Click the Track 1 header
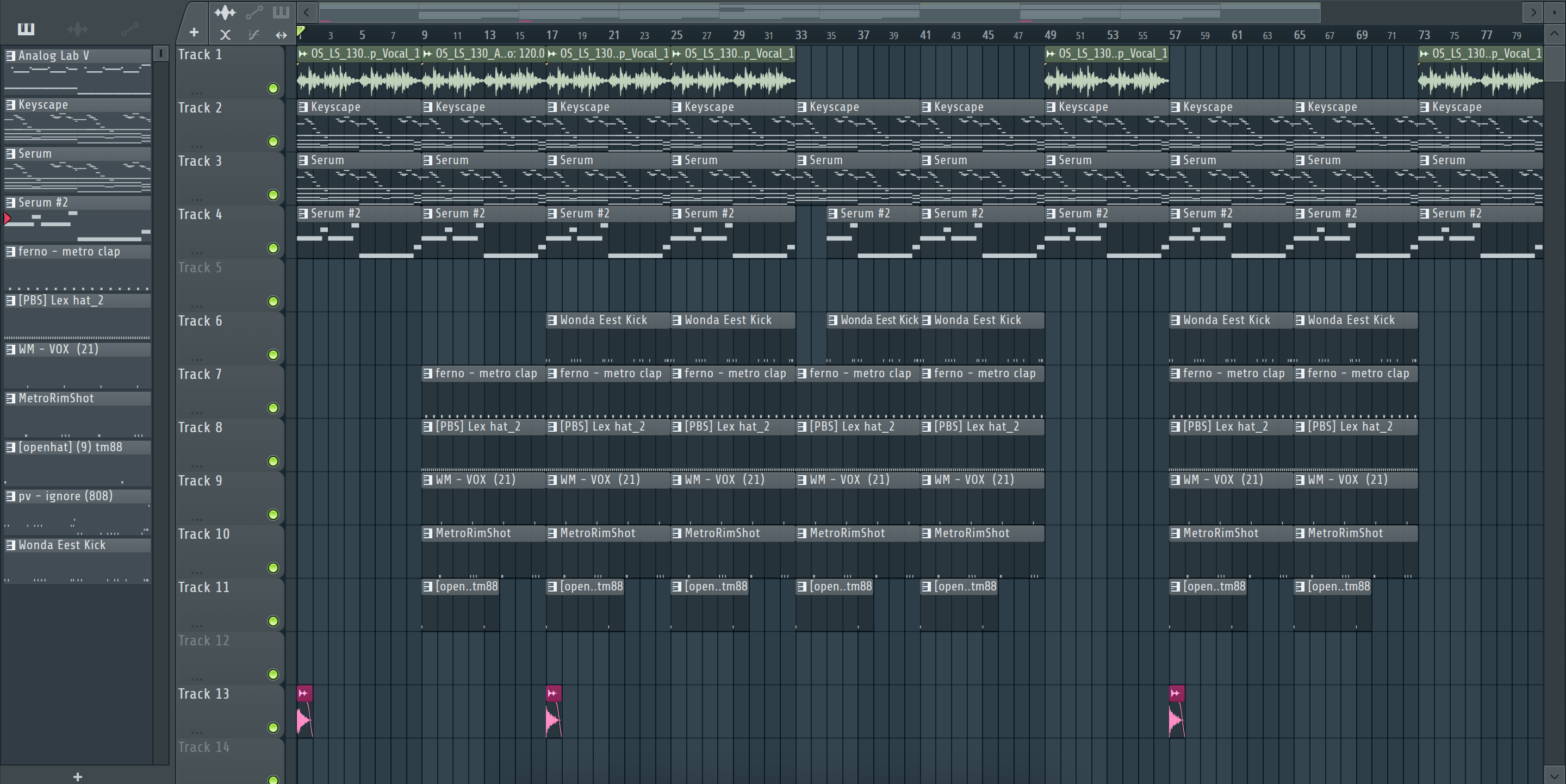This screenshot has width=1566, height=784. point(230,72)
